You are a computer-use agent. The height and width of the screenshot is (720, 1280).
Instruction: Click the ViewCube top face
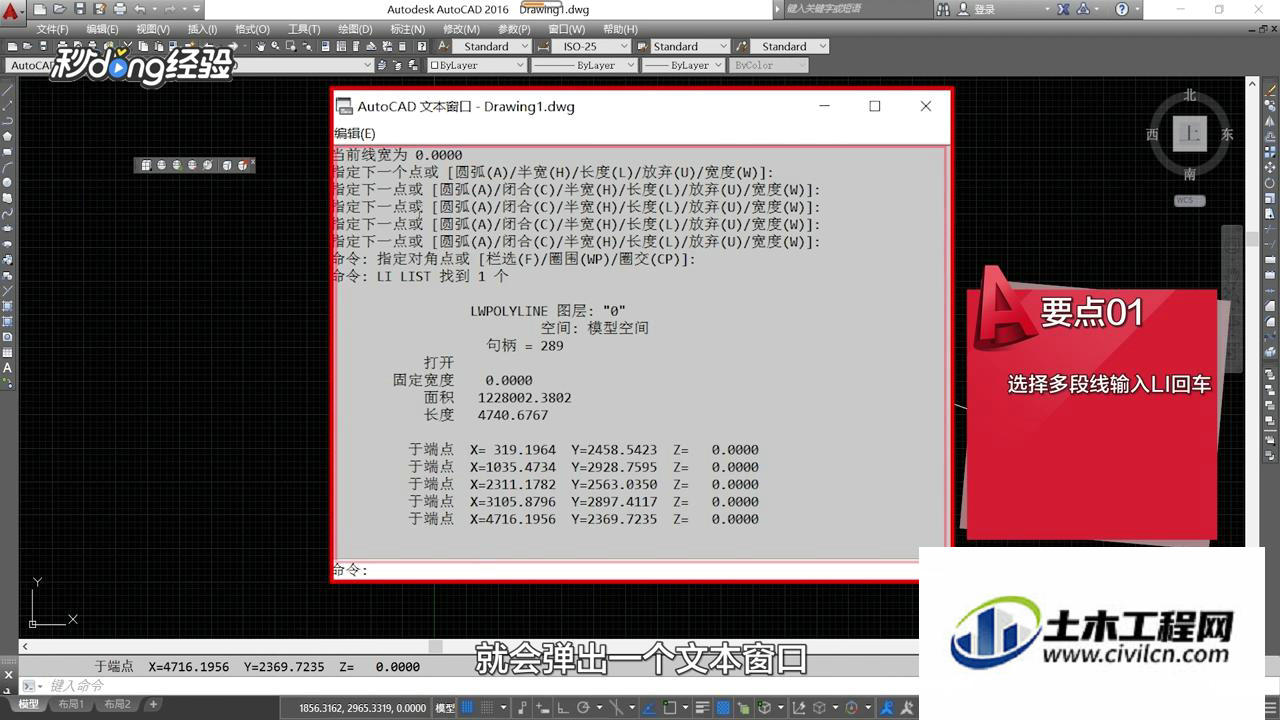(1190, 133)
